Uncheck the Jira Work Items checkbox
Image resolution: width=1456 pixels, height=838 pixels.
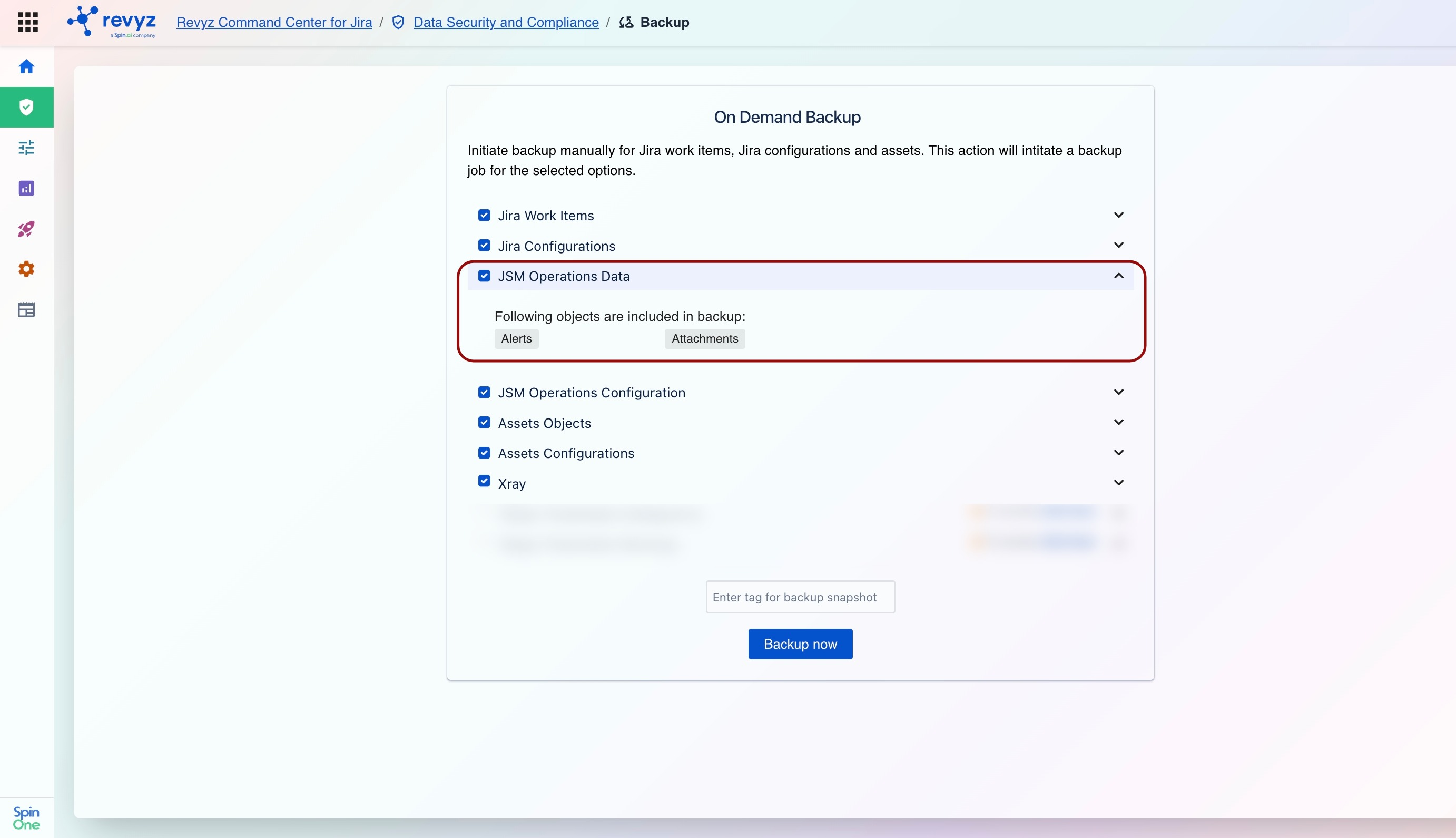click(x=485, y=215)
